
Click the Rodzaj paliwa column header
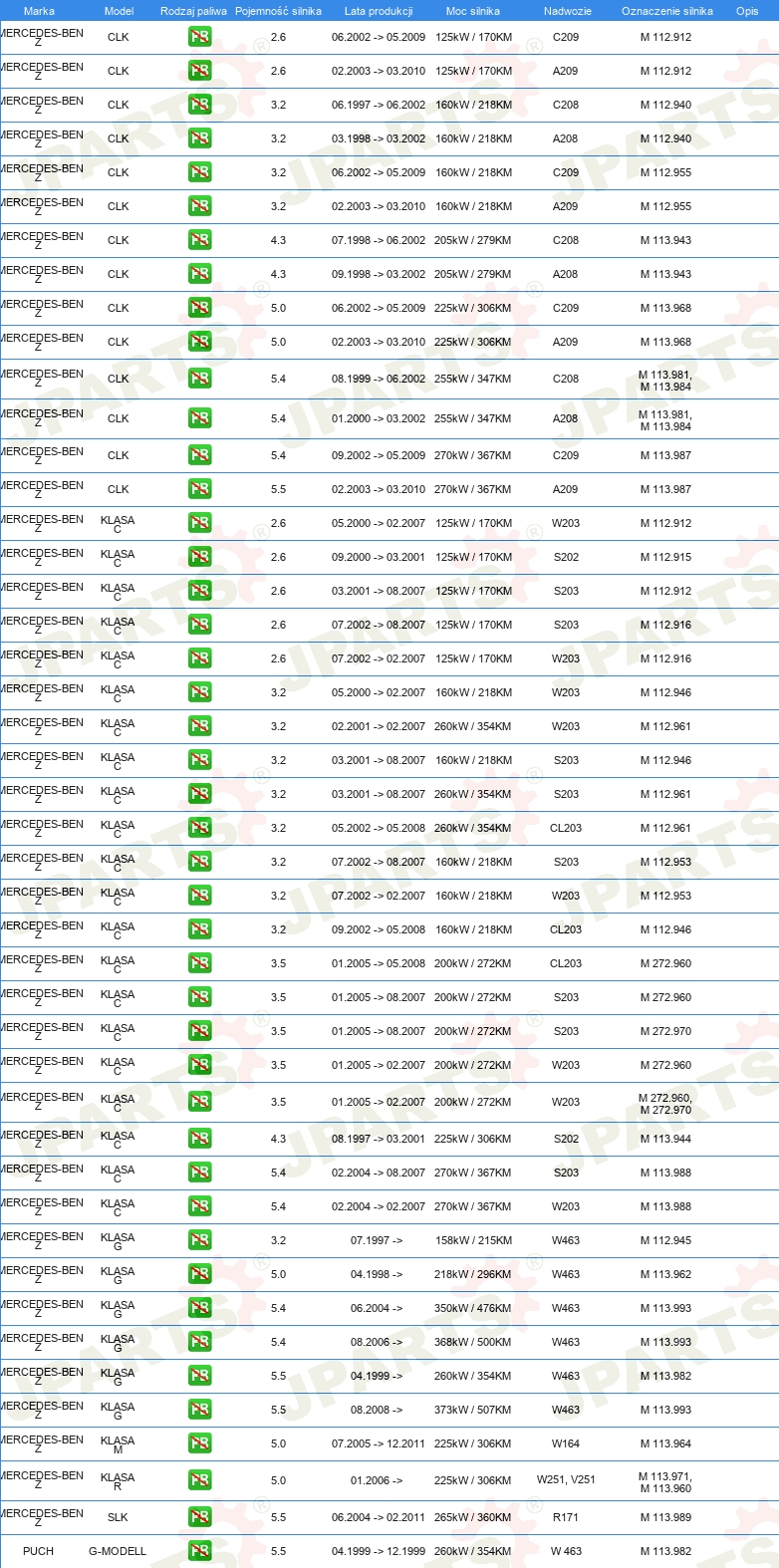(x=193, y=11)
